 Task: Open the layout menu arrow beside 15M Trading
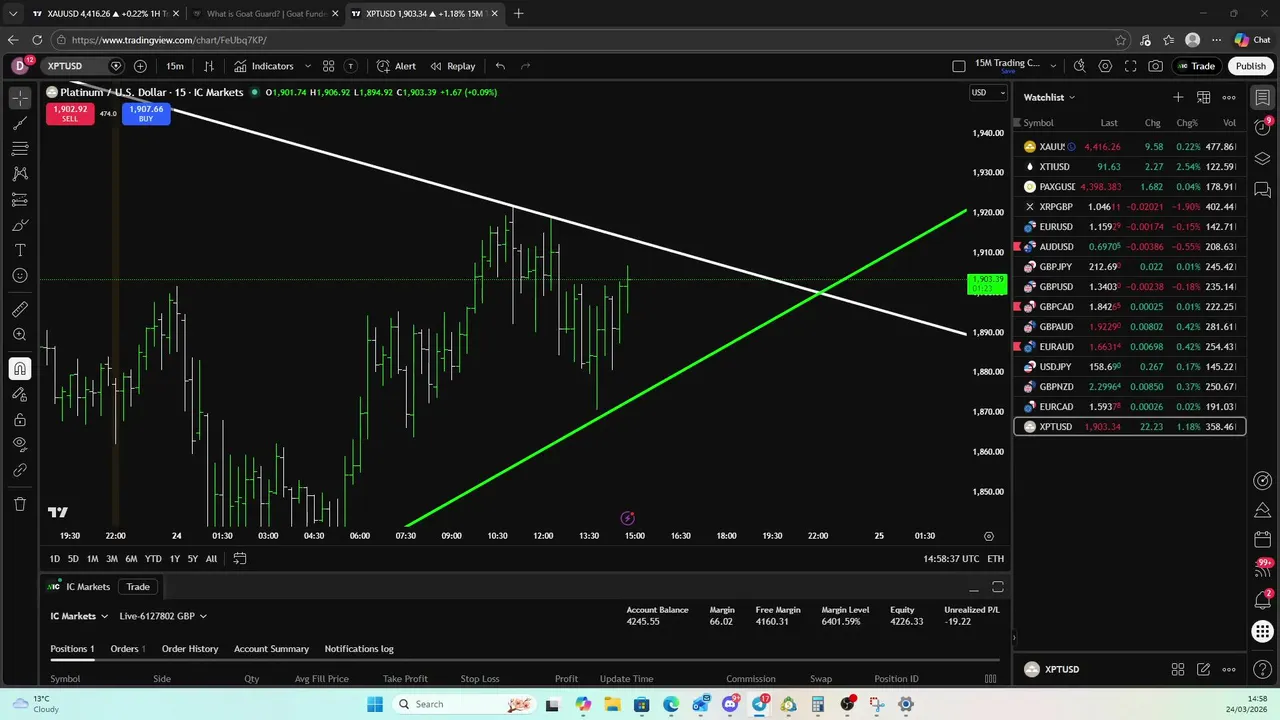(x=1053, y=66)
